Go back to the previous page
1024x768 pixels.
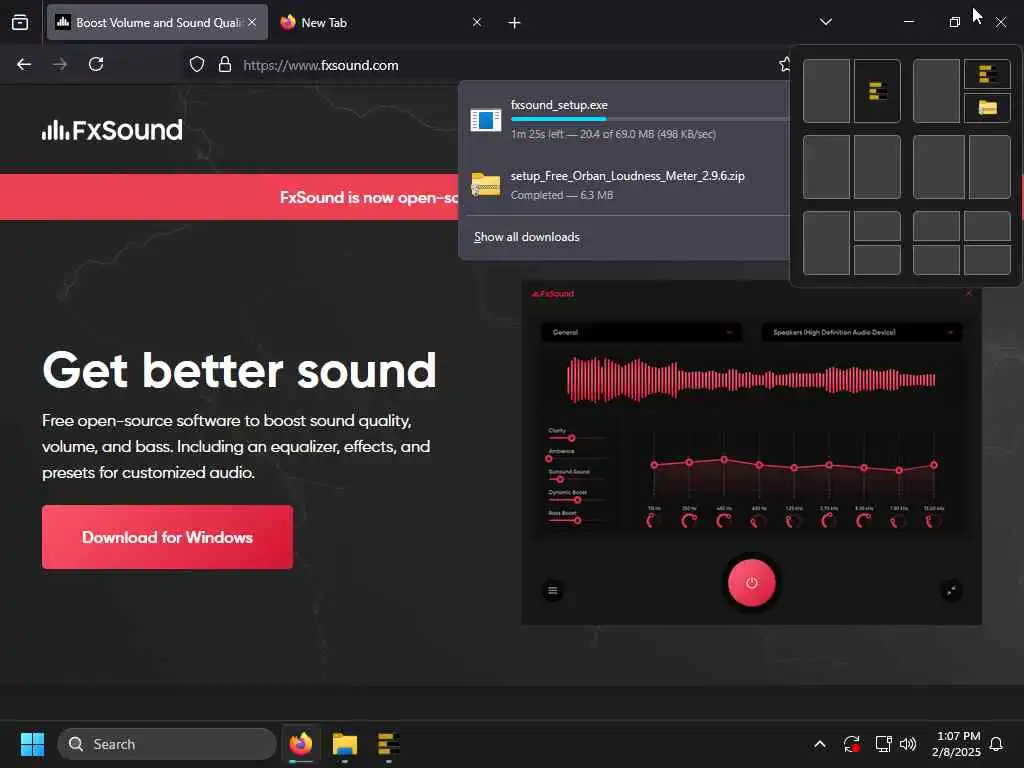coord(24,65)
